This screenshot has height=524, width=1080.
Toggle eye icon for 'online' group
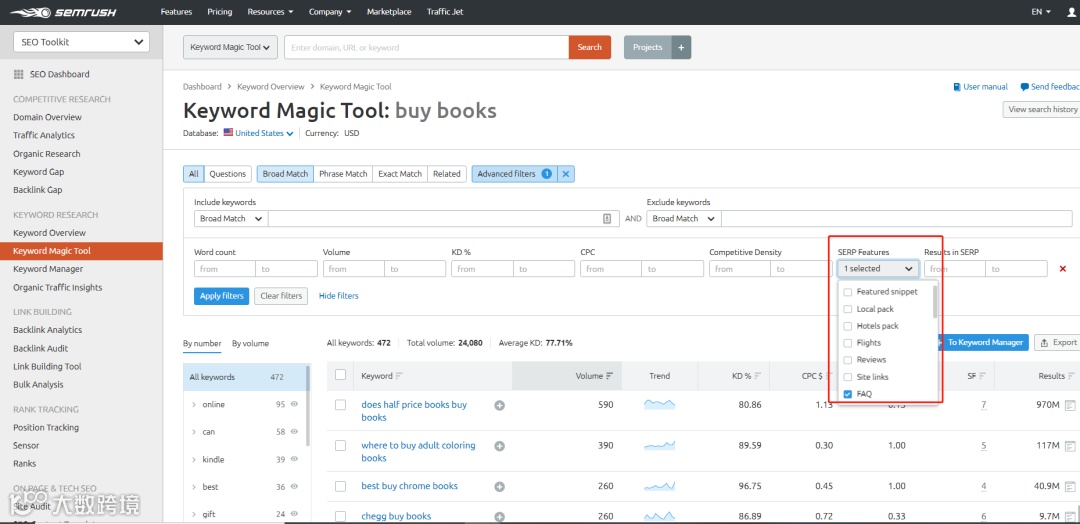(294, 404)
